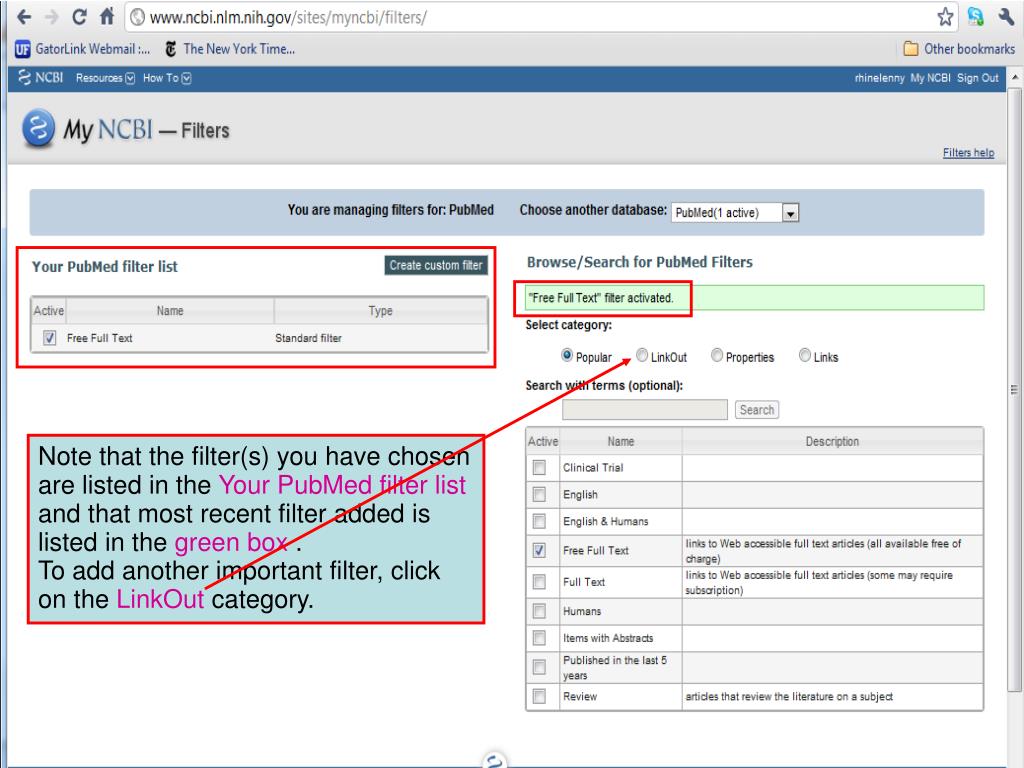Click the blue My NCBI sphere logo
Viewport: 1024px width, 768px height.
click(38, 127)
